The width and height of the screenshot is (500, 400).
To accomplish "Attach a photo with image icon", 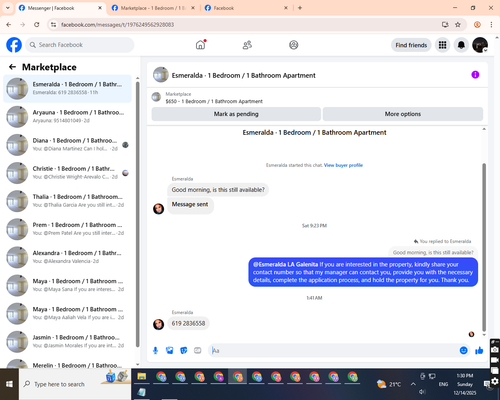I will [x=170, y=350].
